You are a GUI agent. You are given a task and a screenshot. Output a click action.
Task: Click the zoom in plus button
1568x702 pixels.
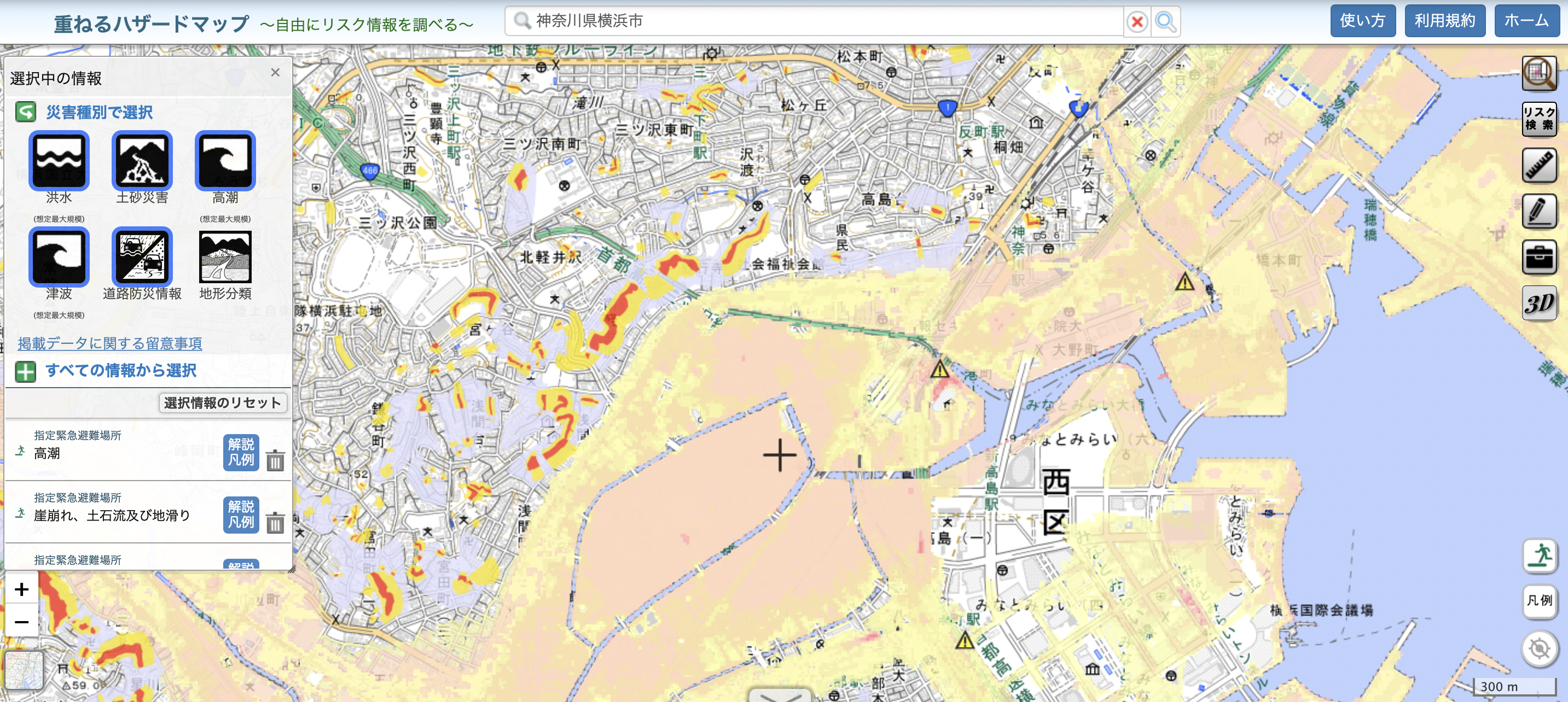22,589
